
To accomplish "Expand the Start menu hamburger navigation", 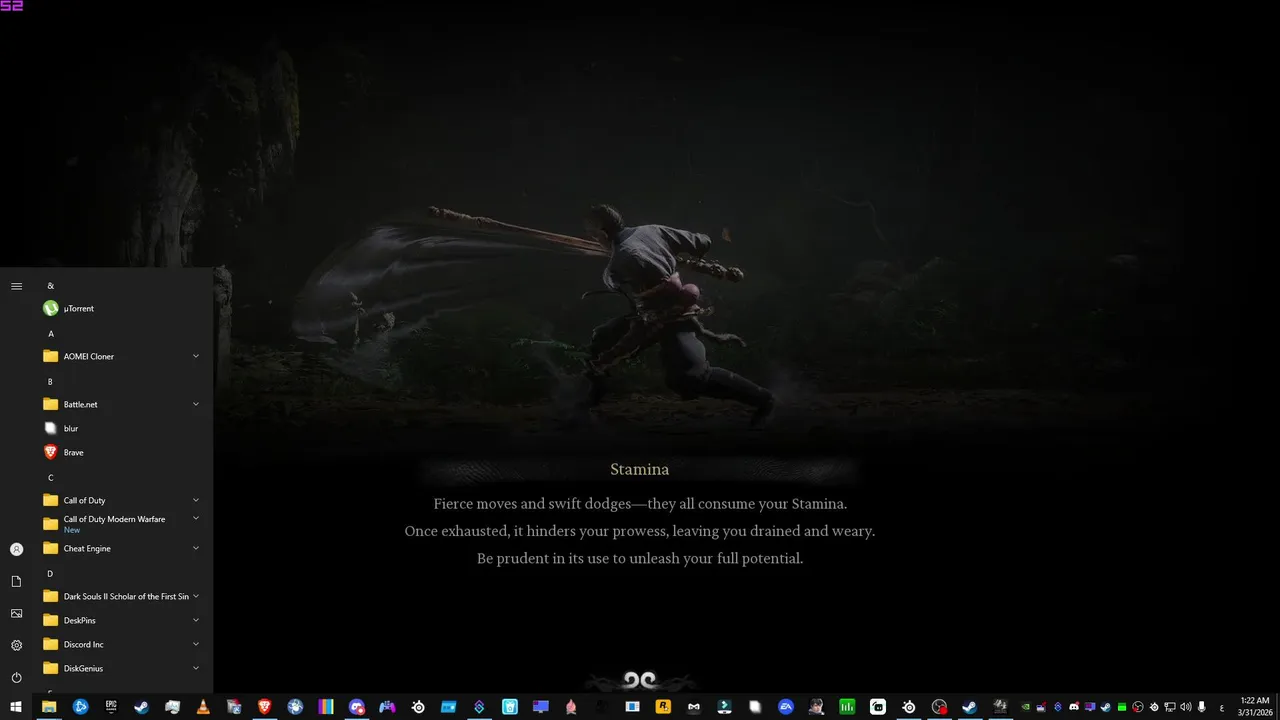I will click(16, 286).
